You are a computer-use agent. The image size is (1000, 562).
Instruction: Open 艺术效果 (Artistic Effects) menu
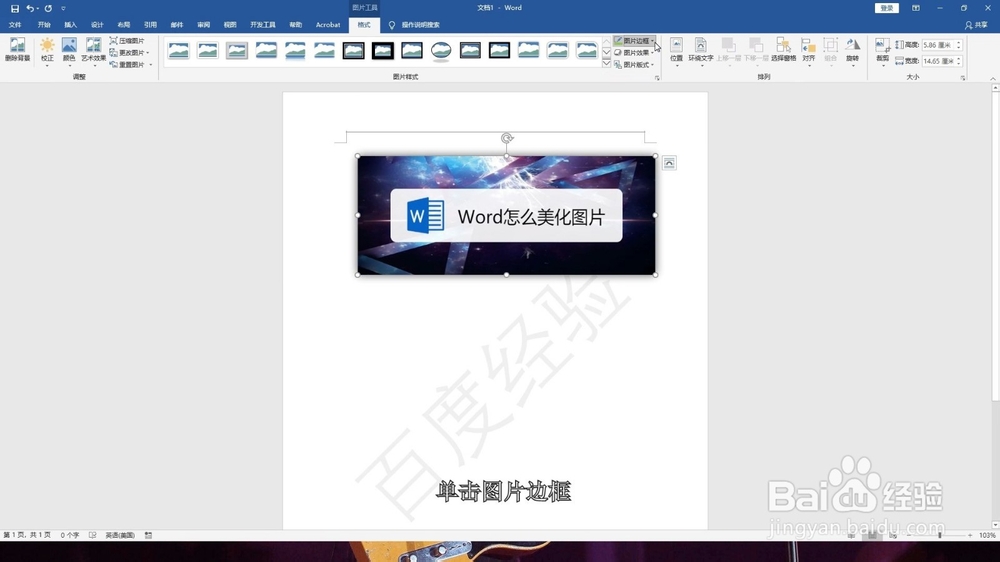point(94,51)
